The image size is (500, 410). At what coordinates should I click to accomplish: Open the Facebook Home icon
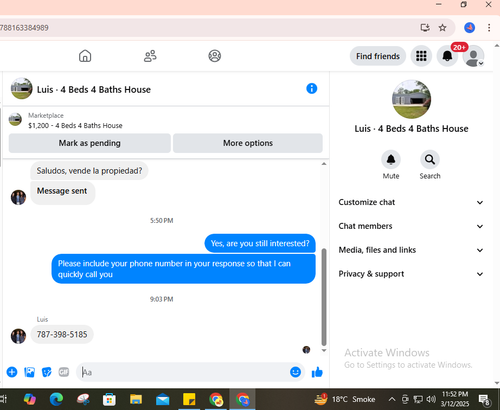point(85,56)
